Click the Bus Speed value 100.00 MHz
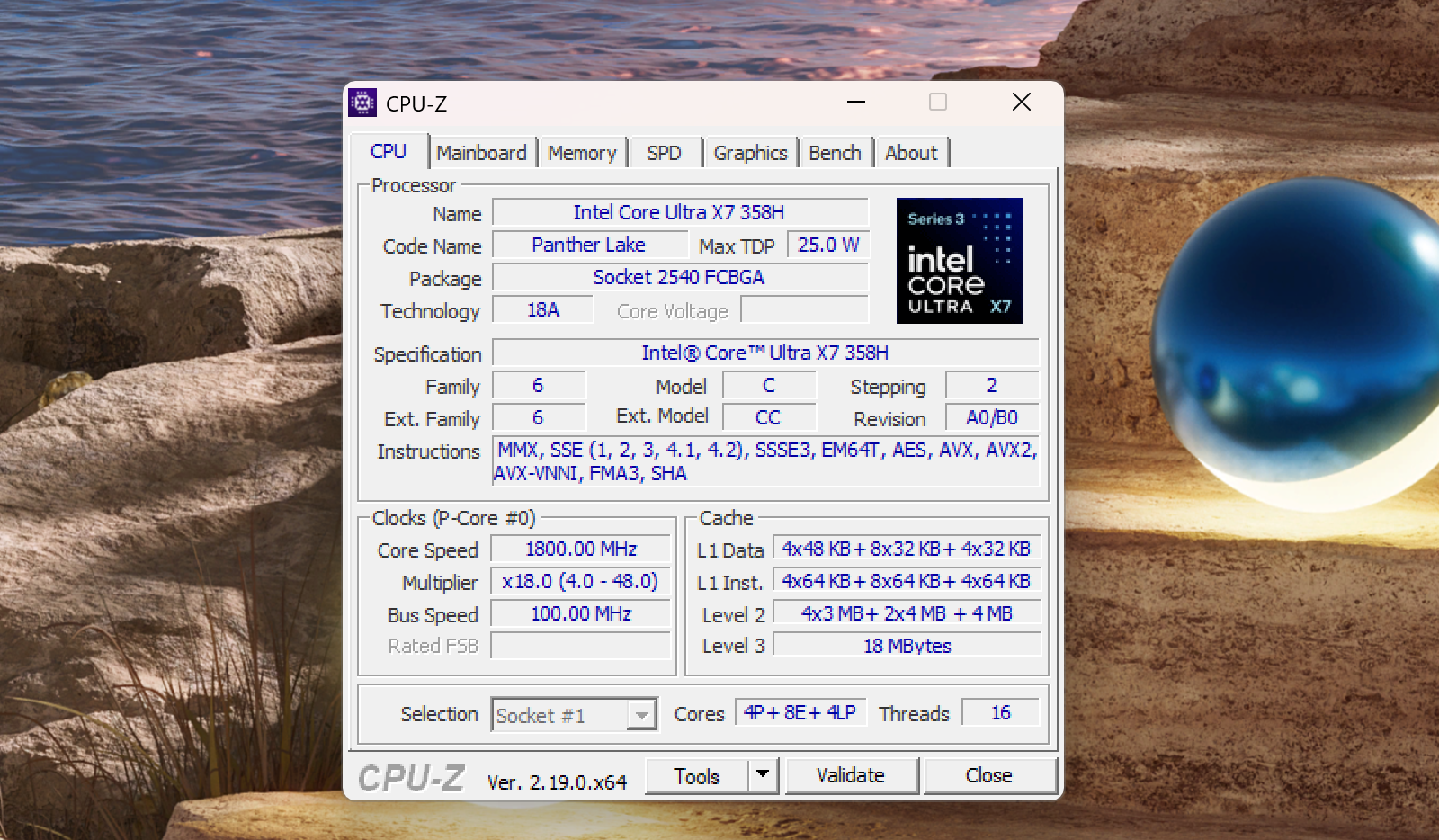The height and width of the screenshot is (840, 1439). [x=581, y=613]
